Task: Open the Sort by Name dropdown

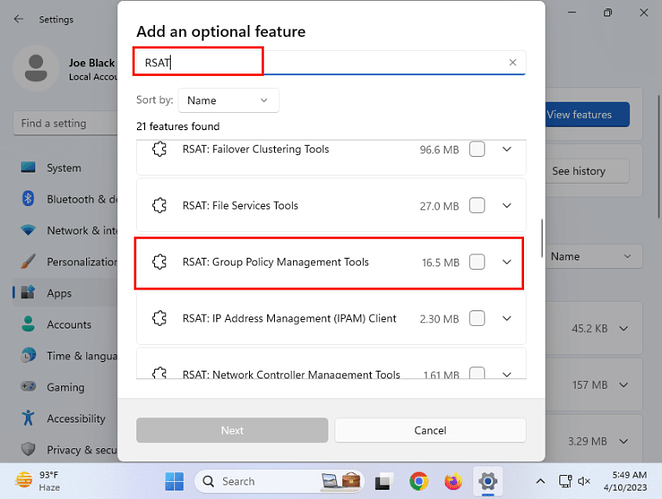Action: 228,100
